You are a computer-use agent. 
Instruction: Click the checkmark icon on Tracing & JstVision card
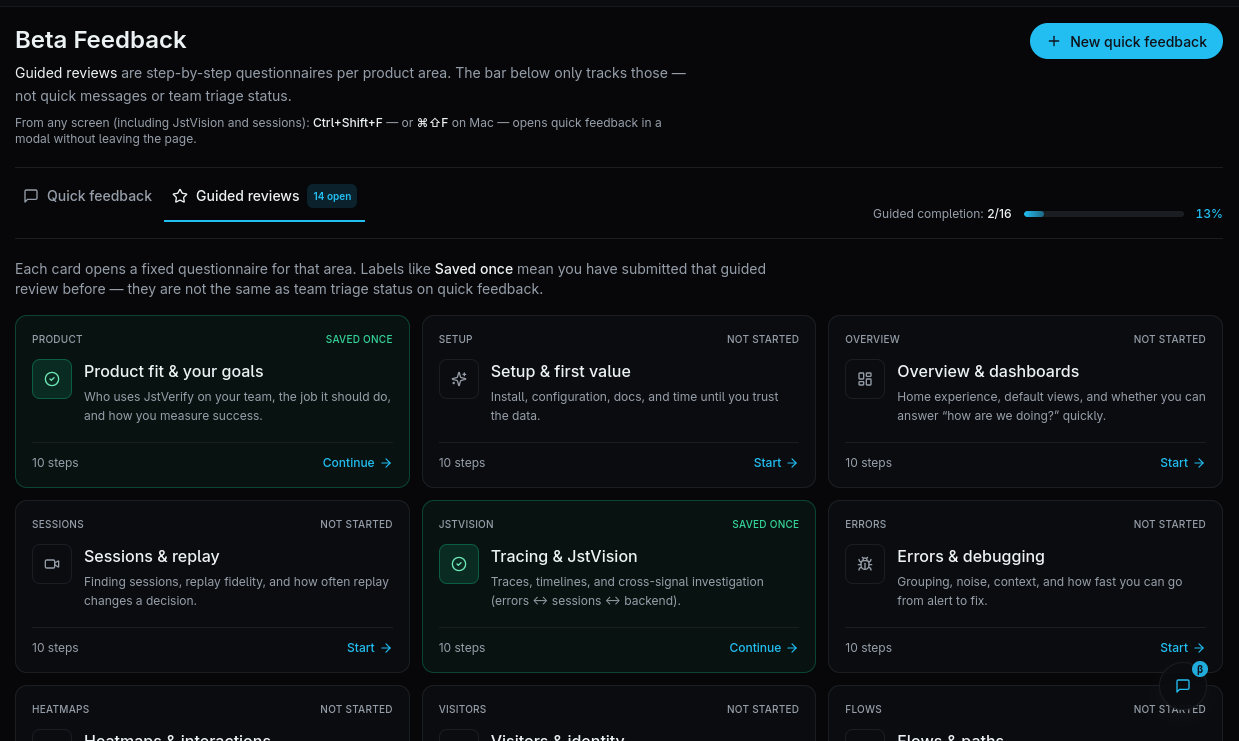click(459, 564)
